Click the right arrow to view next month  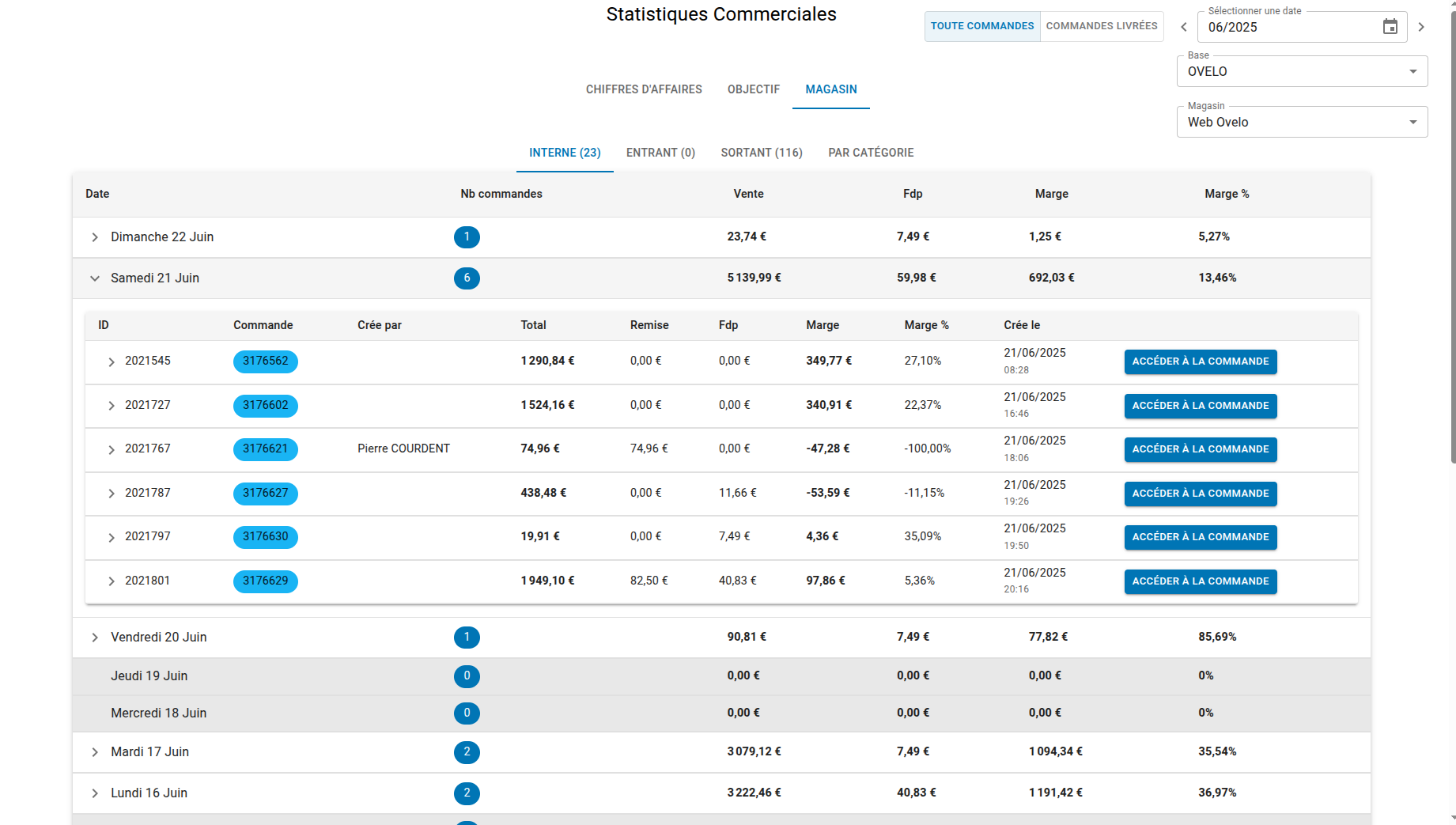[1421, 26]
